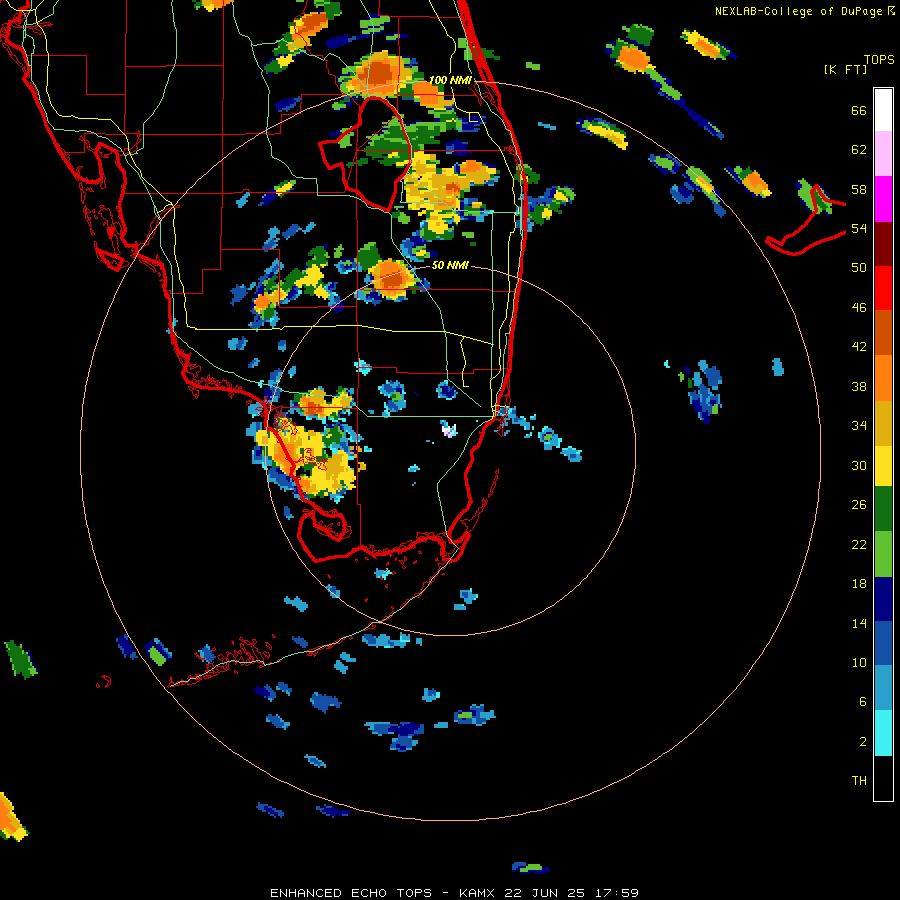This screenshot has height=900, width=900.
Task: Click the 30 value on the legend
Action: (x=859, y=465)
